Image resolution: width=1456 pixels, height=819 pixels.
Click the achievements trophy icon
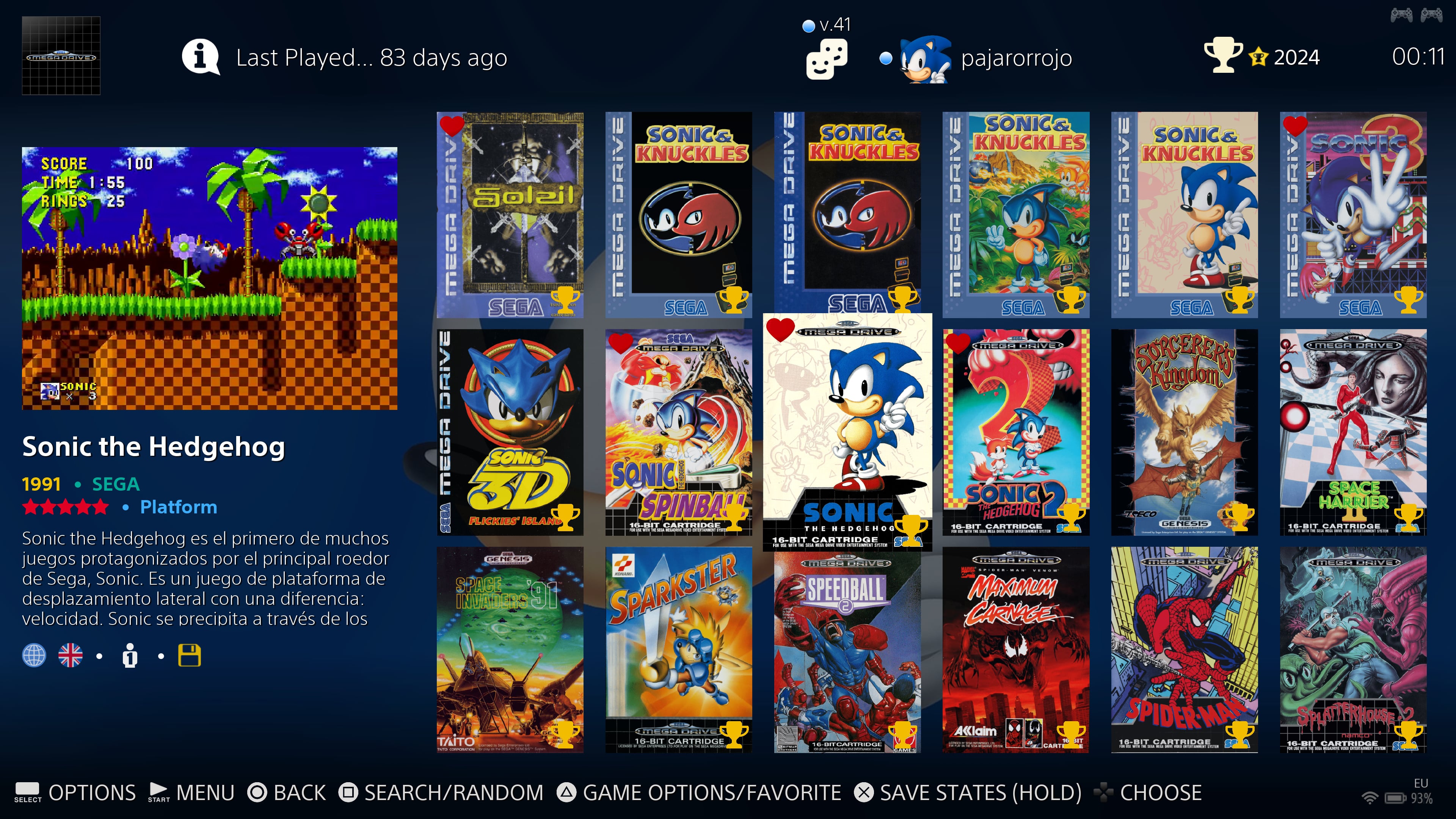pyautogui.click(x=1223, y=55)
